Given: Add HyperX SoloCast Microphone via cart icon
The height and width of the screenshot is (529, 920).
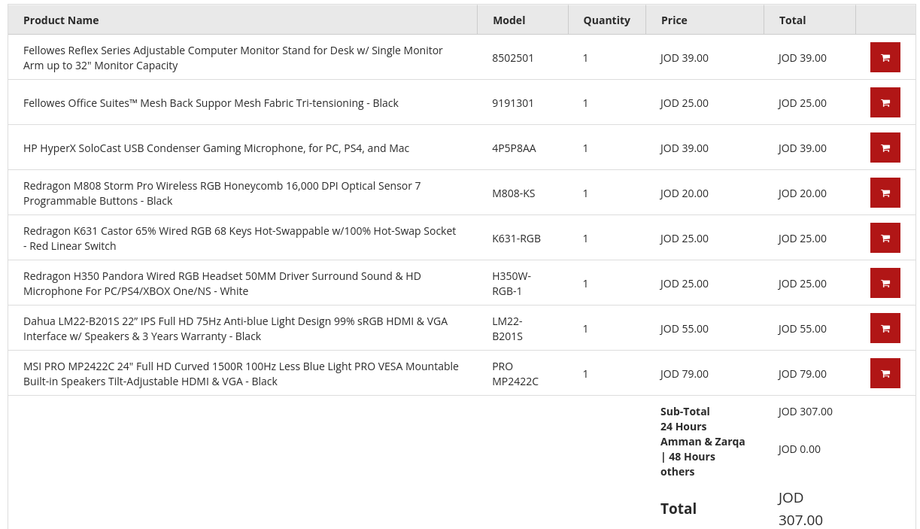Looking at the screenshot, I should click(885, 148).
